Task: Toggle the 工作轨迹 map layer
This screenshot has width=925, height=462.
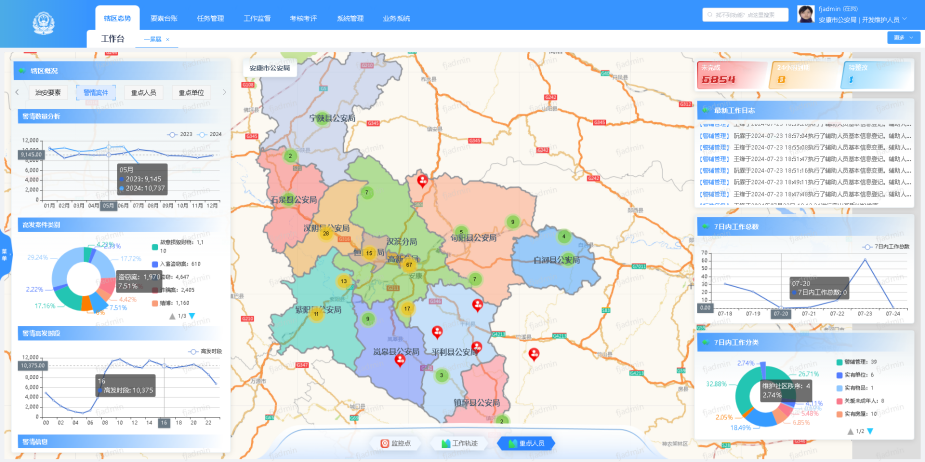Action: tap(460, 443)
